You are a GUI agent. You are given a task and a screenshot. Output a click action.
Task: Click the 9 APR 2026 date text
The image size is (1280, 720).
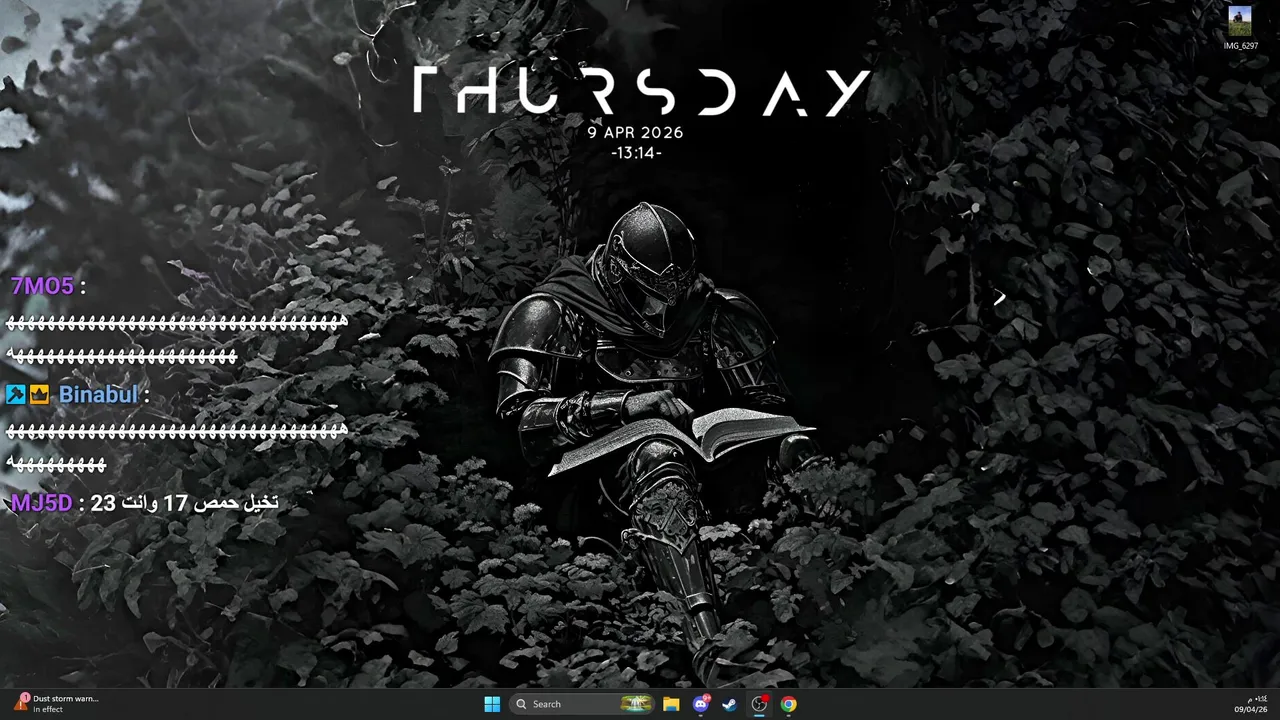coord(636,132)
